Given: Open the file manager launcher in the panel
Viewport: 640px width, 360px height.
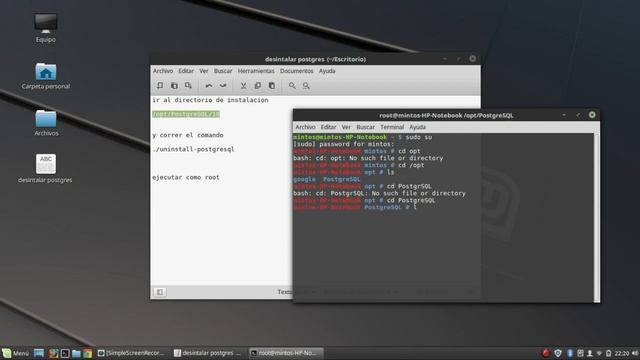Looking at the screenshot, I should (76, 353).
